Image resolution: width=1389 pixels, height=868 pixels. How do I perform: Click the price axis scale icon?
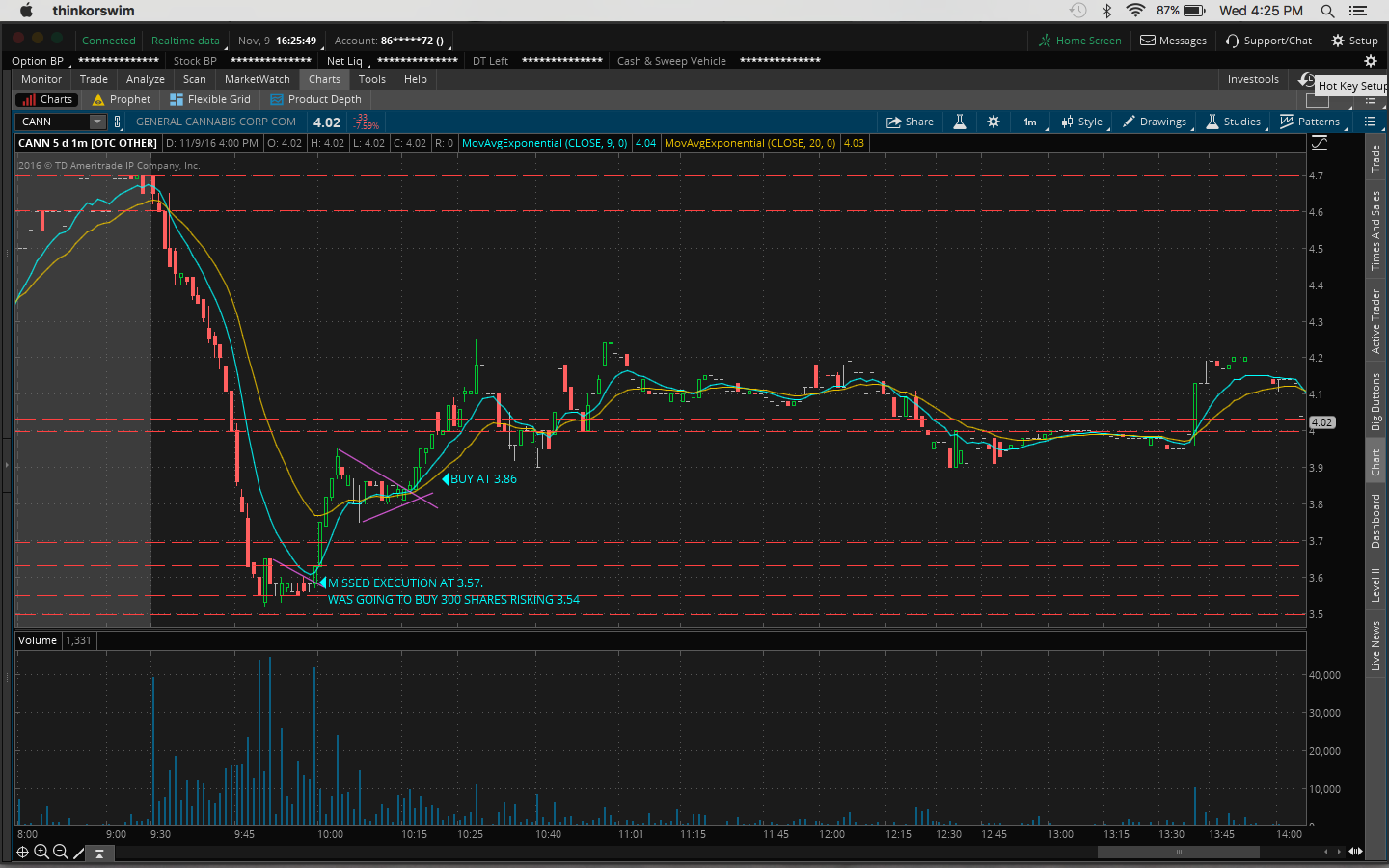coord(1319,143)
